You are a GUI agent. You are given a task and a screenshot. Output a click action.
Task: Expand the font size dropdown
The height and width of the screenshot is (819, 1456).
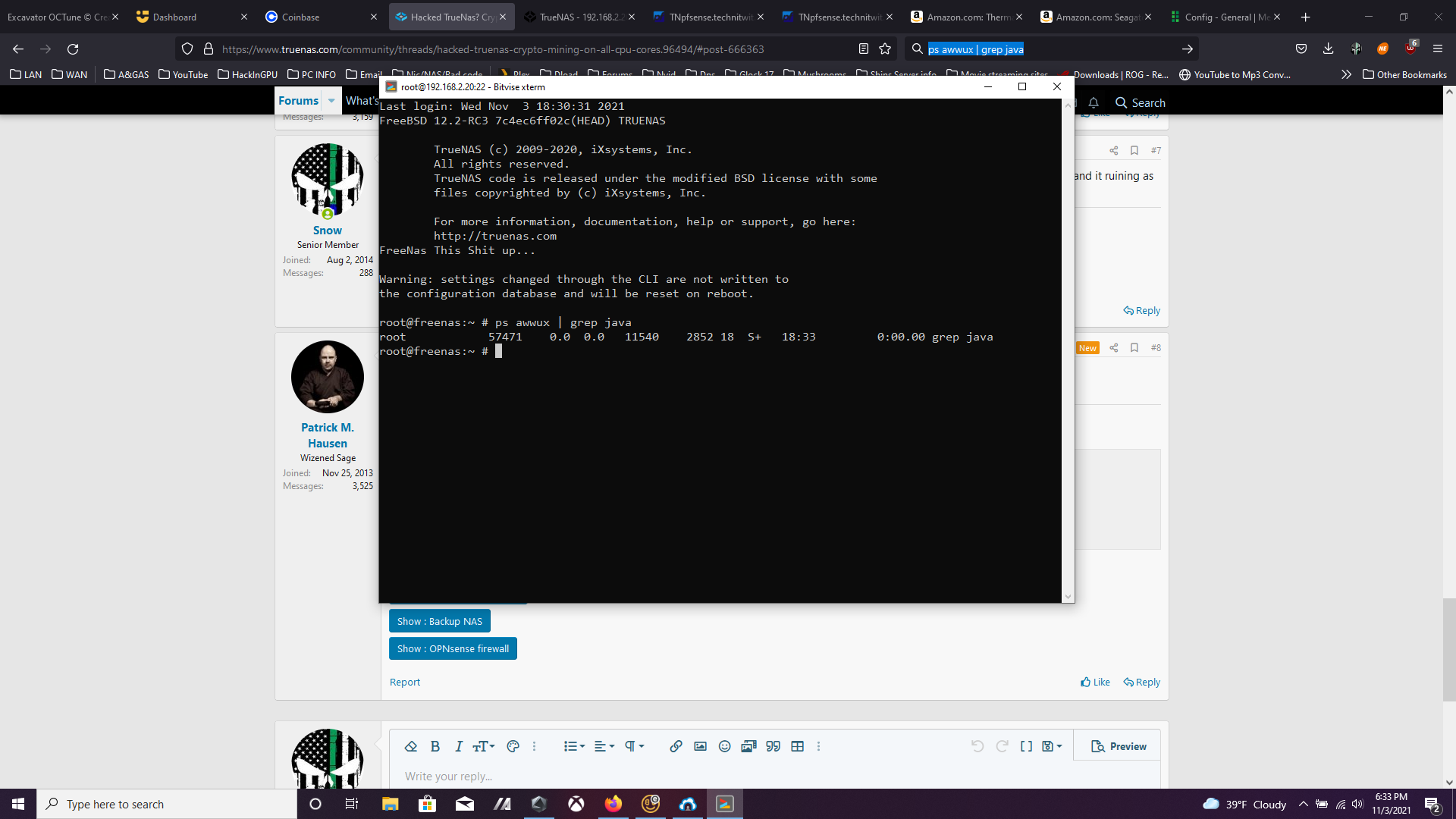(483, 746)
